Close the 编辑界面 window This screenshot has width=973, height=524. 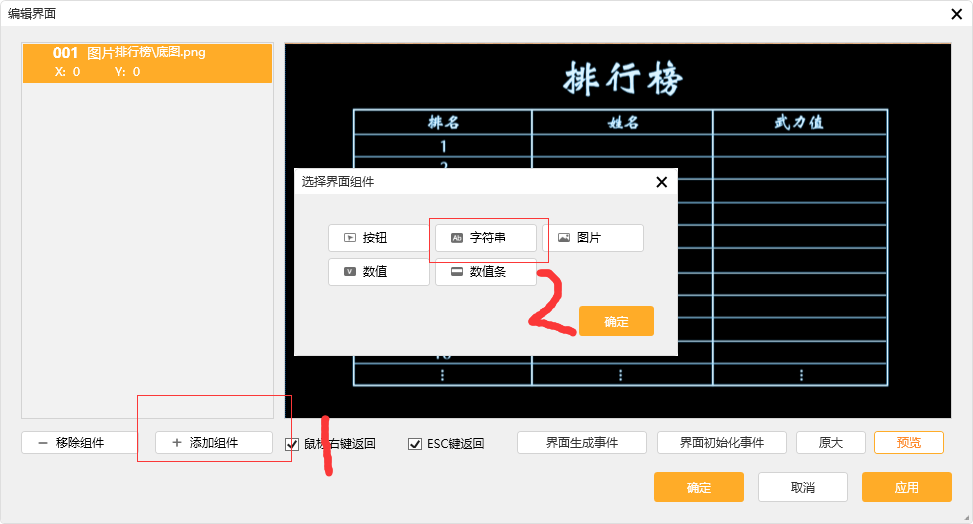pos(956,13)
